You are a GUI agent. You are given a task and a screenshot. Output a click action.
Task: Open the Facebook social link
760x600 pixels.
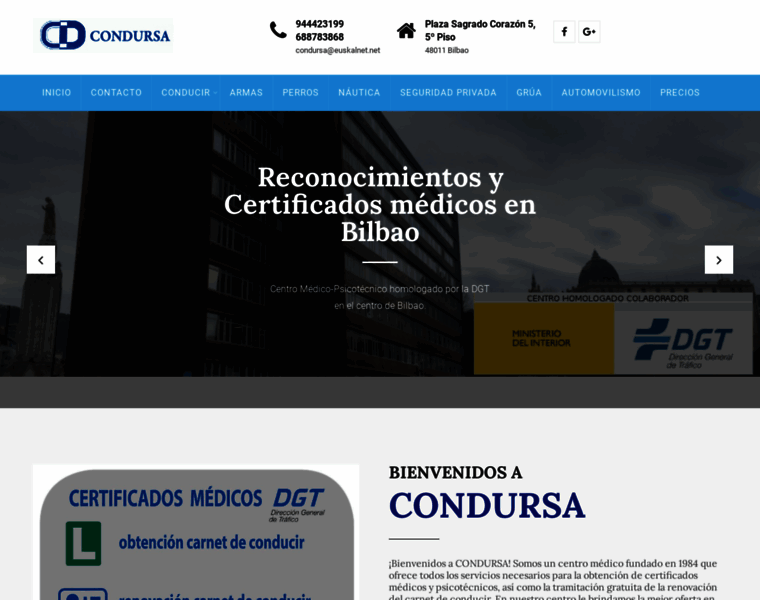[x=564, y=32]
